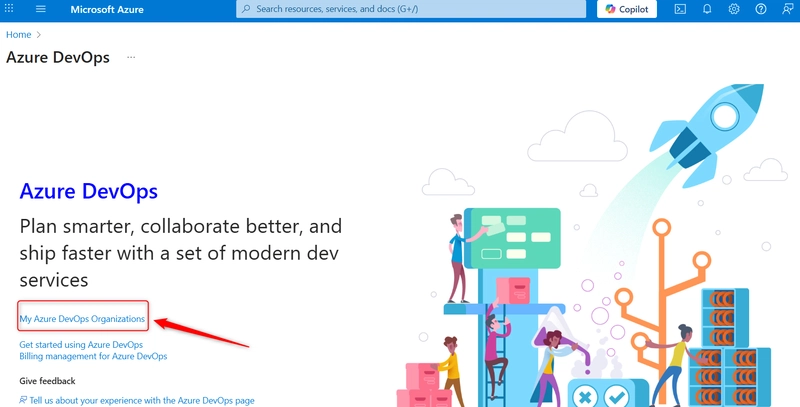Viewport: 800px width, 407px height.
Task: Click the Give feedback label
Action: [47, 381]
